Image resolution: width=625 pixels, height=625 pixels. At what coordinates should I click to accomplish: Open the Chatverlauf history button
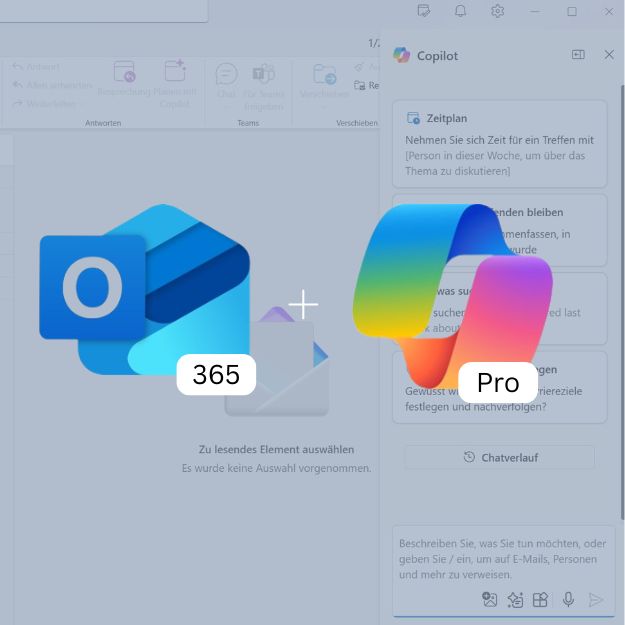pyautogui.click(x=499, y=457)
